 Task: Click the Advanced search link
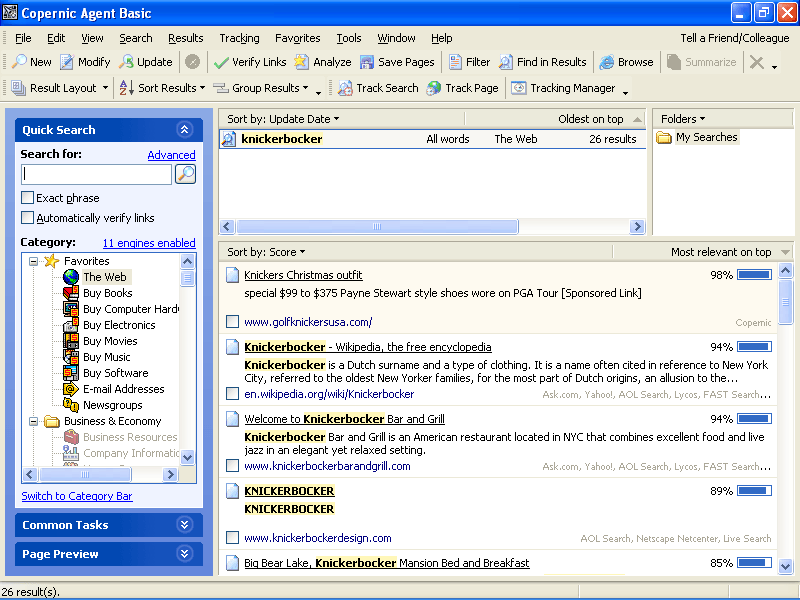[171, 155]
